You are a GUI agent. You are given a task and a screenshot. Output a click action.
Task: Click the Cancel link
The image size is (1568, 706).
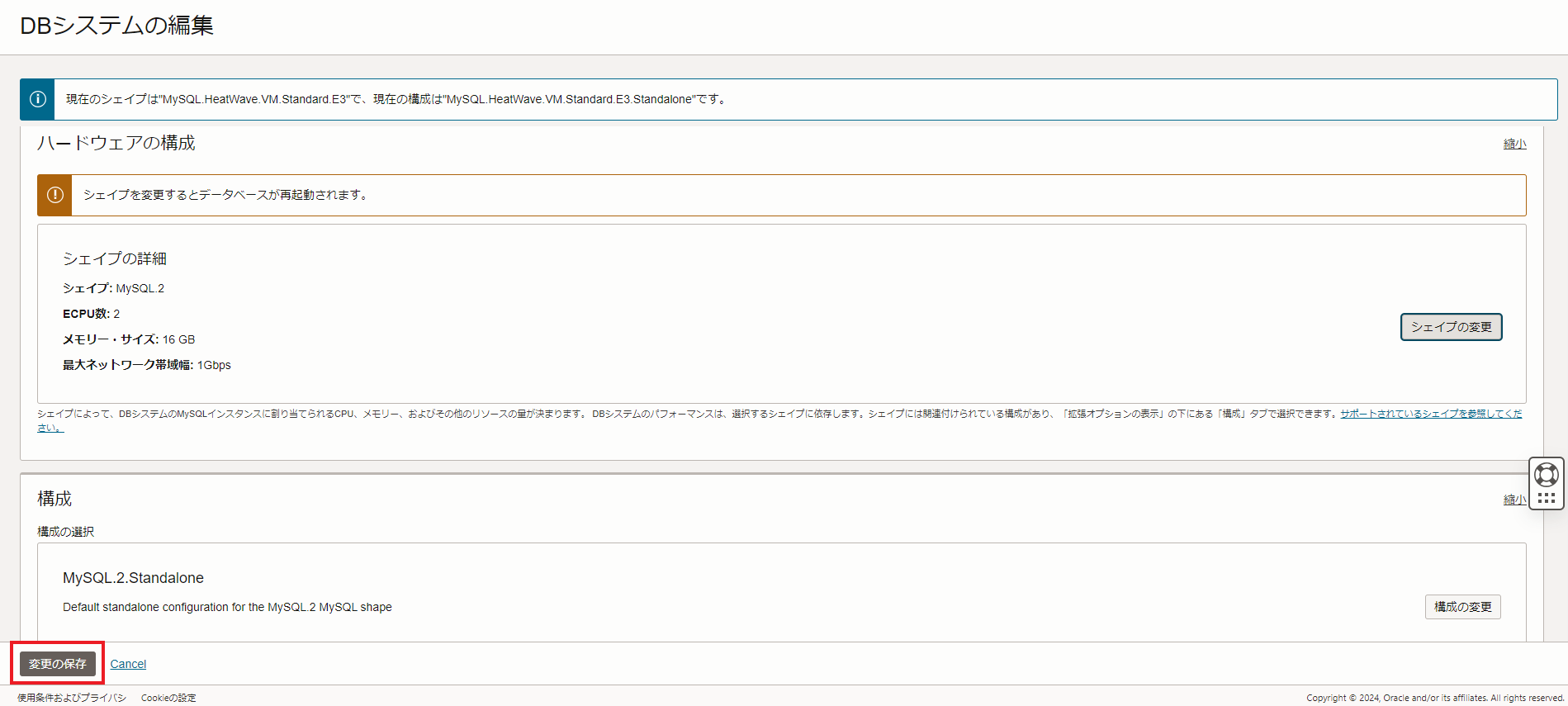pos(128,664)
